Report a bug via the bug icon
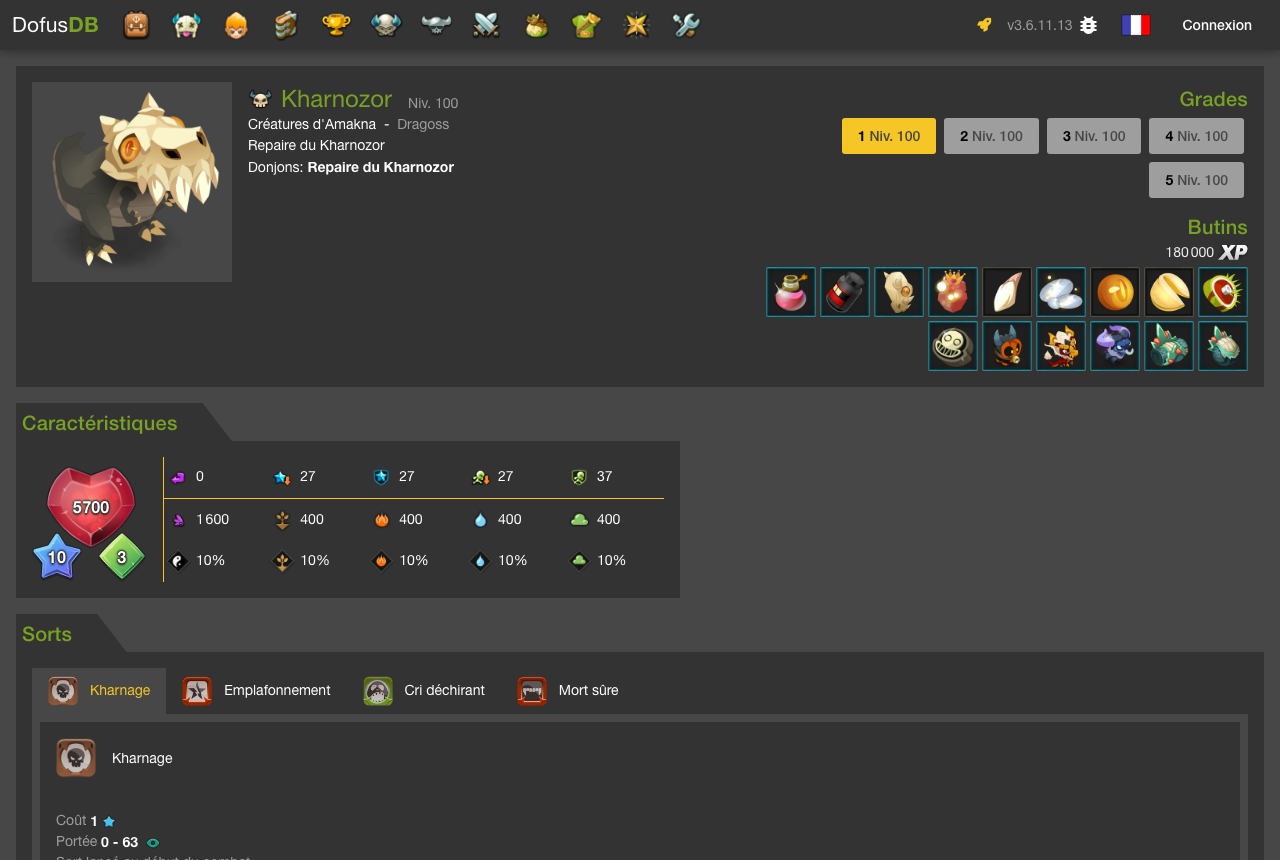1280x860 pixels. point(1089,25)
